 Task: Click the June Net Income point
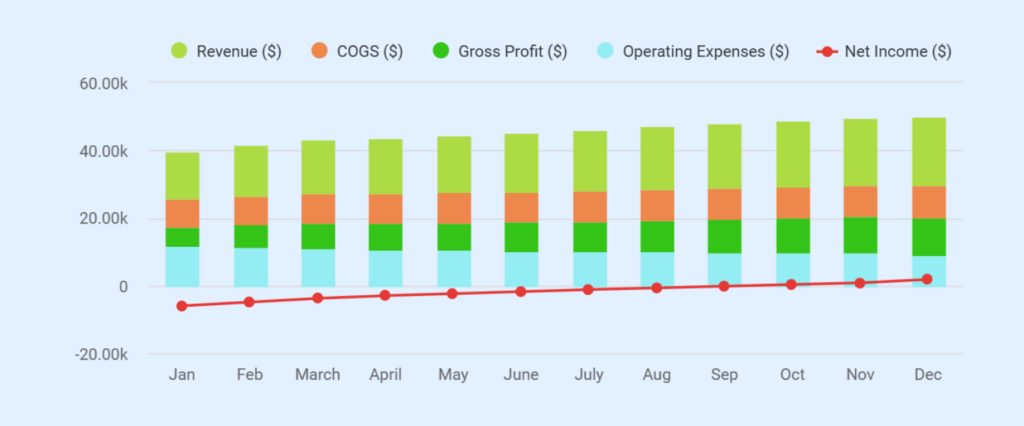[520, 292]
